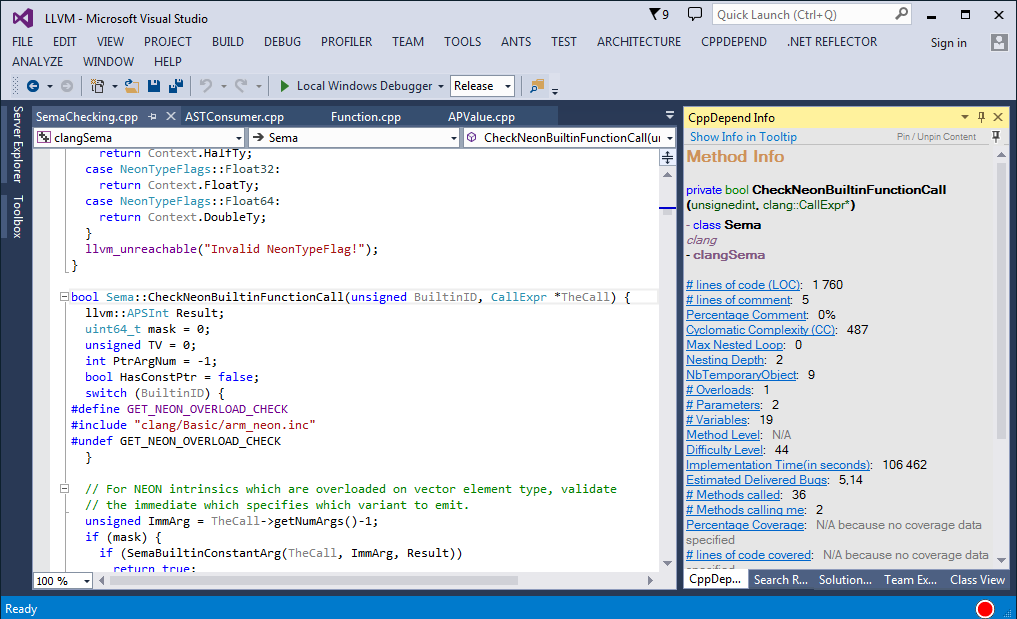Click the editor horizontal scrollbar thumb
Image resolution: width=1017 pixels, height=619 pixels.
pos(314,581)
